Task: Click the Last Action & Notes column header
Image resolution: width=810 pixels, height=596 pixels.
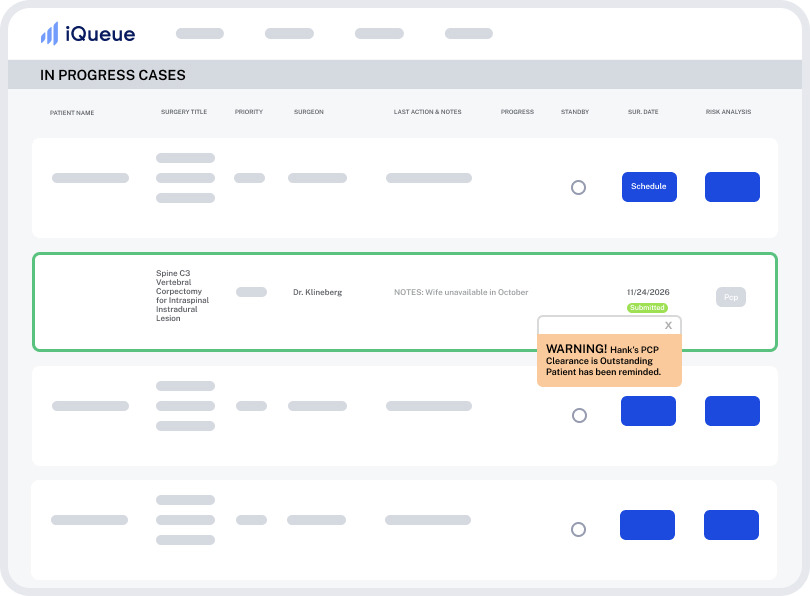Action: pos(427,112)
